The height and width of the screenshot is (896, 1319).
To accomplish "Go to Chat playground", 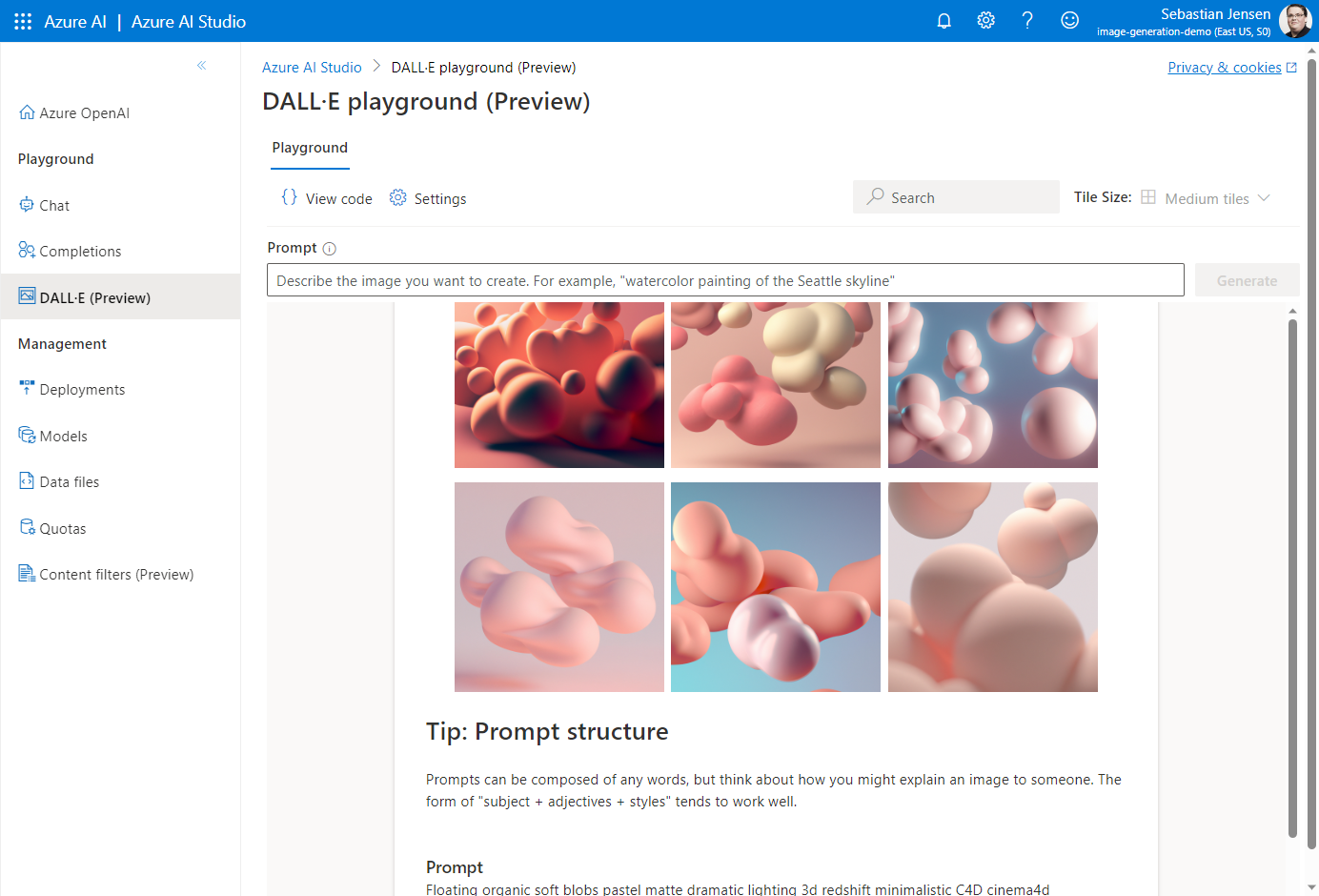I will [x=54, y=206].
